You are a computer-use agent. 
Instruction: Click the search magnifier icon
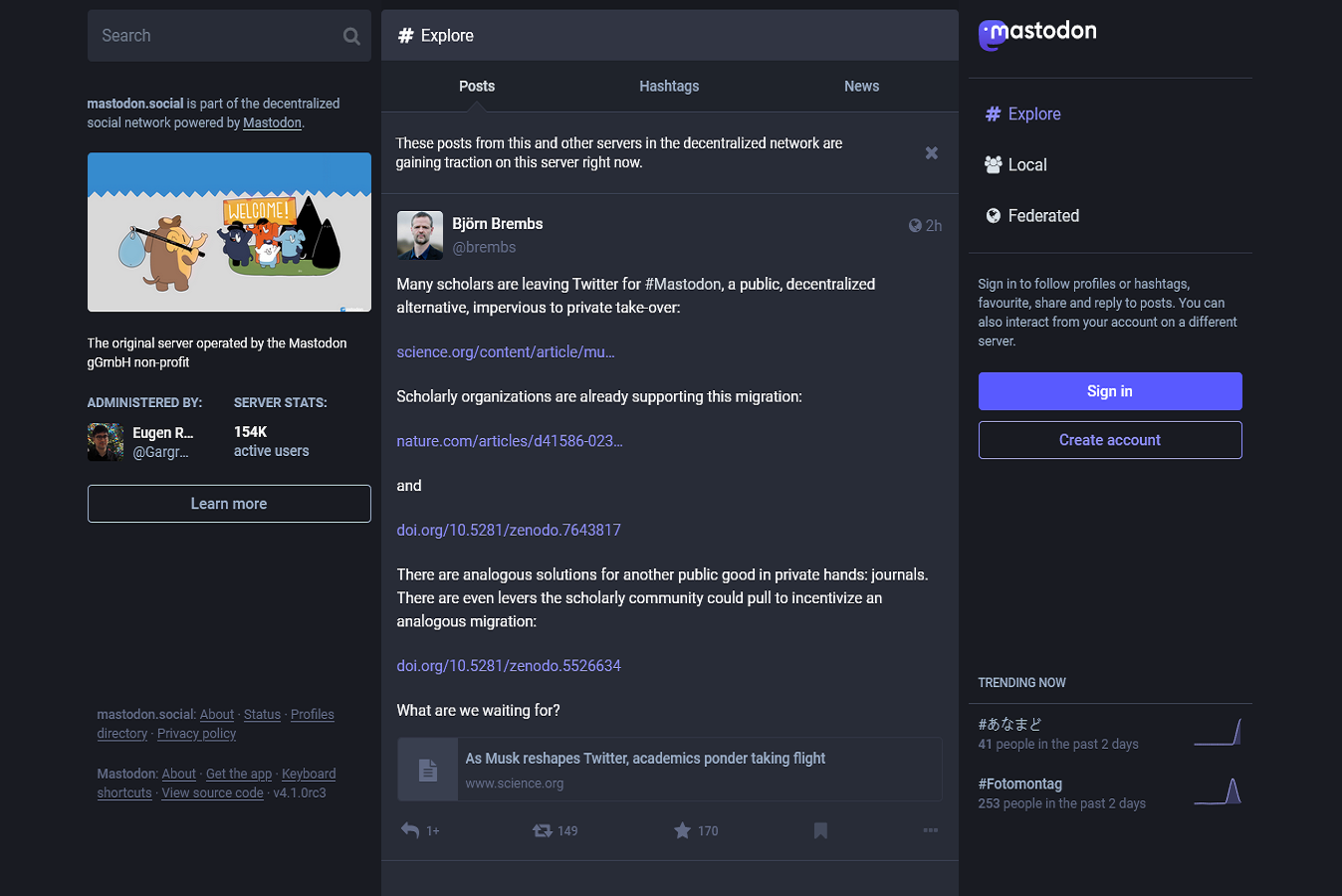(351, 36)
